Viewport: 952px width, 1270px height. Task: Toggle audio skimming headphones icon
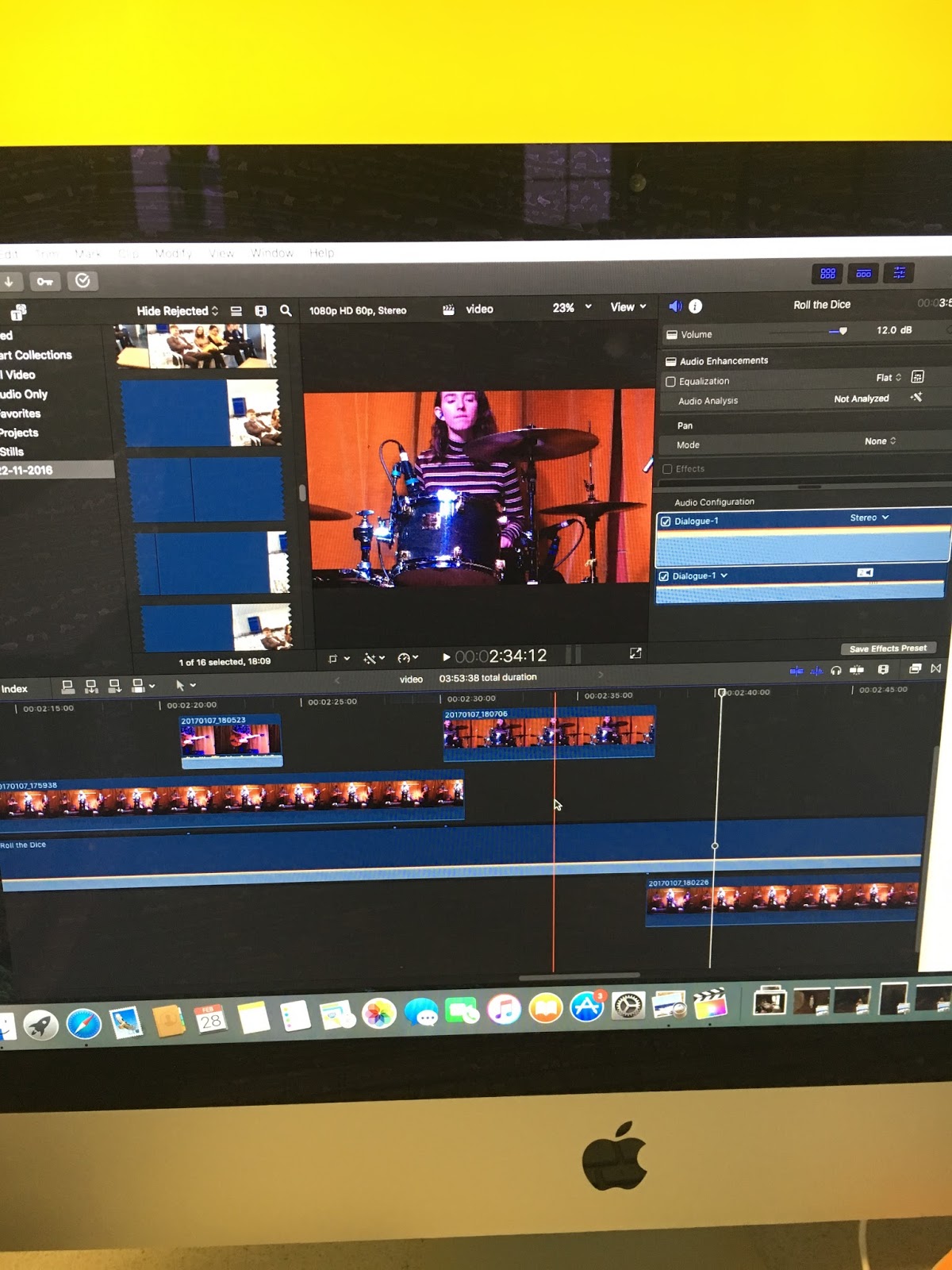[x=836, y=671]
